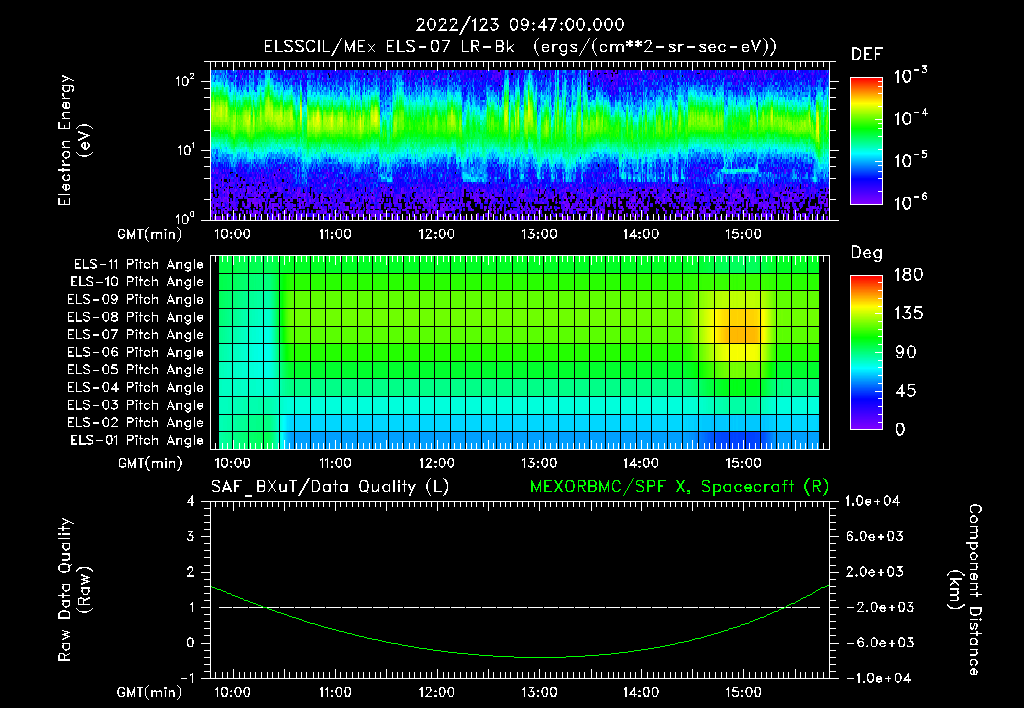Click the 4 tick on the data quality axis
Viewport: 1024px width, 708px height.
click(x=191, y=501)
